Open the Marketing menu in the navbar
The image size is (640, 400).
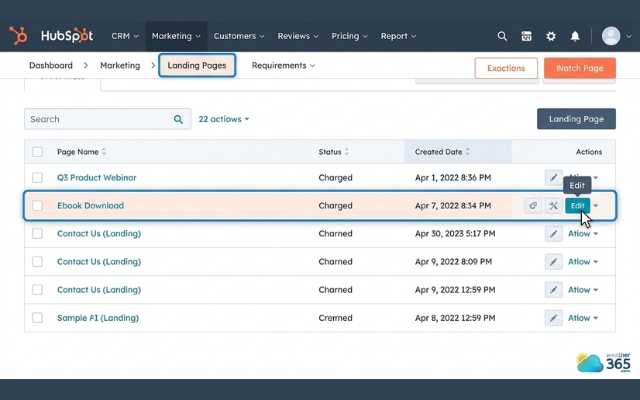pos(176,36)
